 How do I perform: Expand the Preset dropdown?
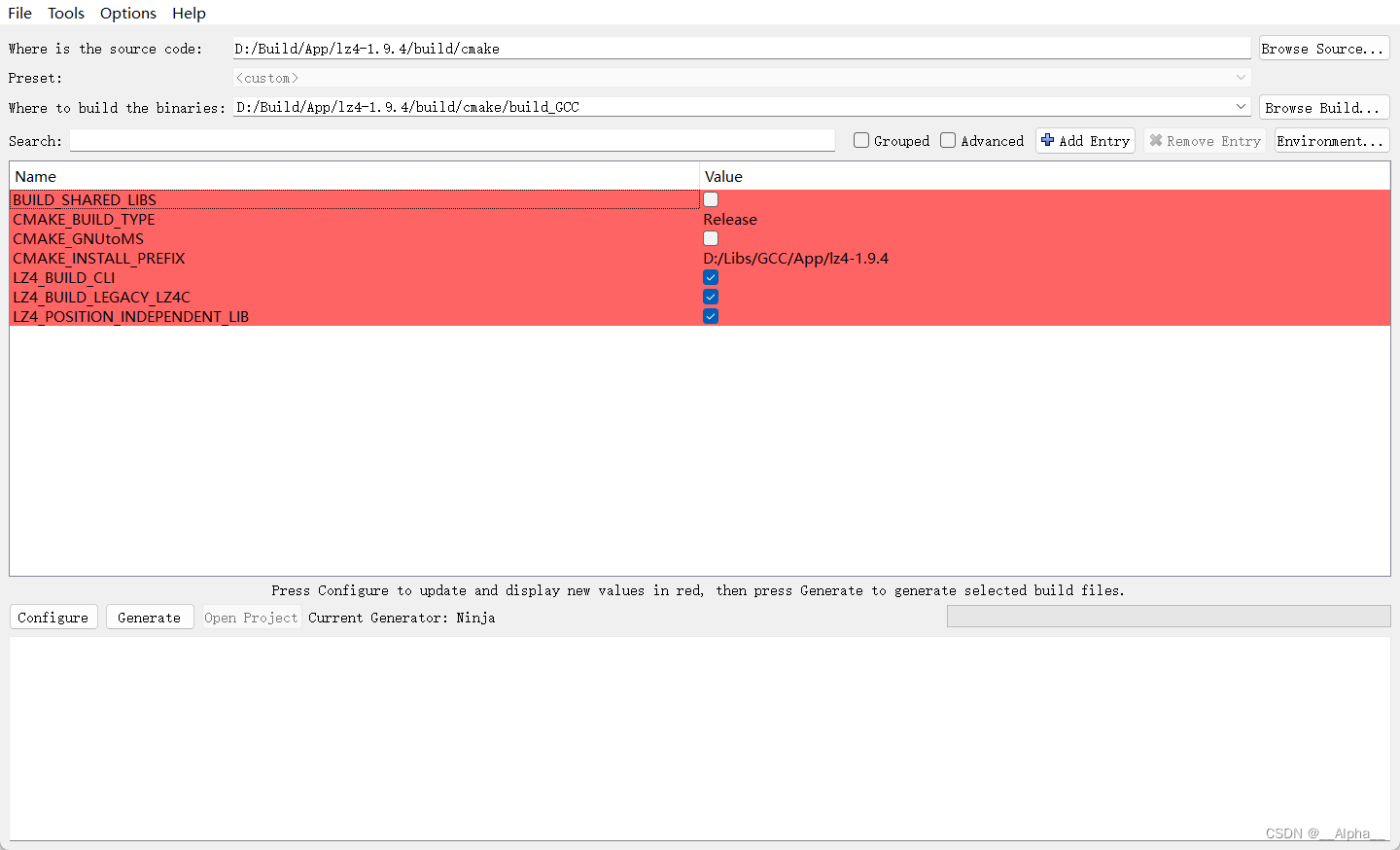pyautogui.click(x=1242, y=77)
